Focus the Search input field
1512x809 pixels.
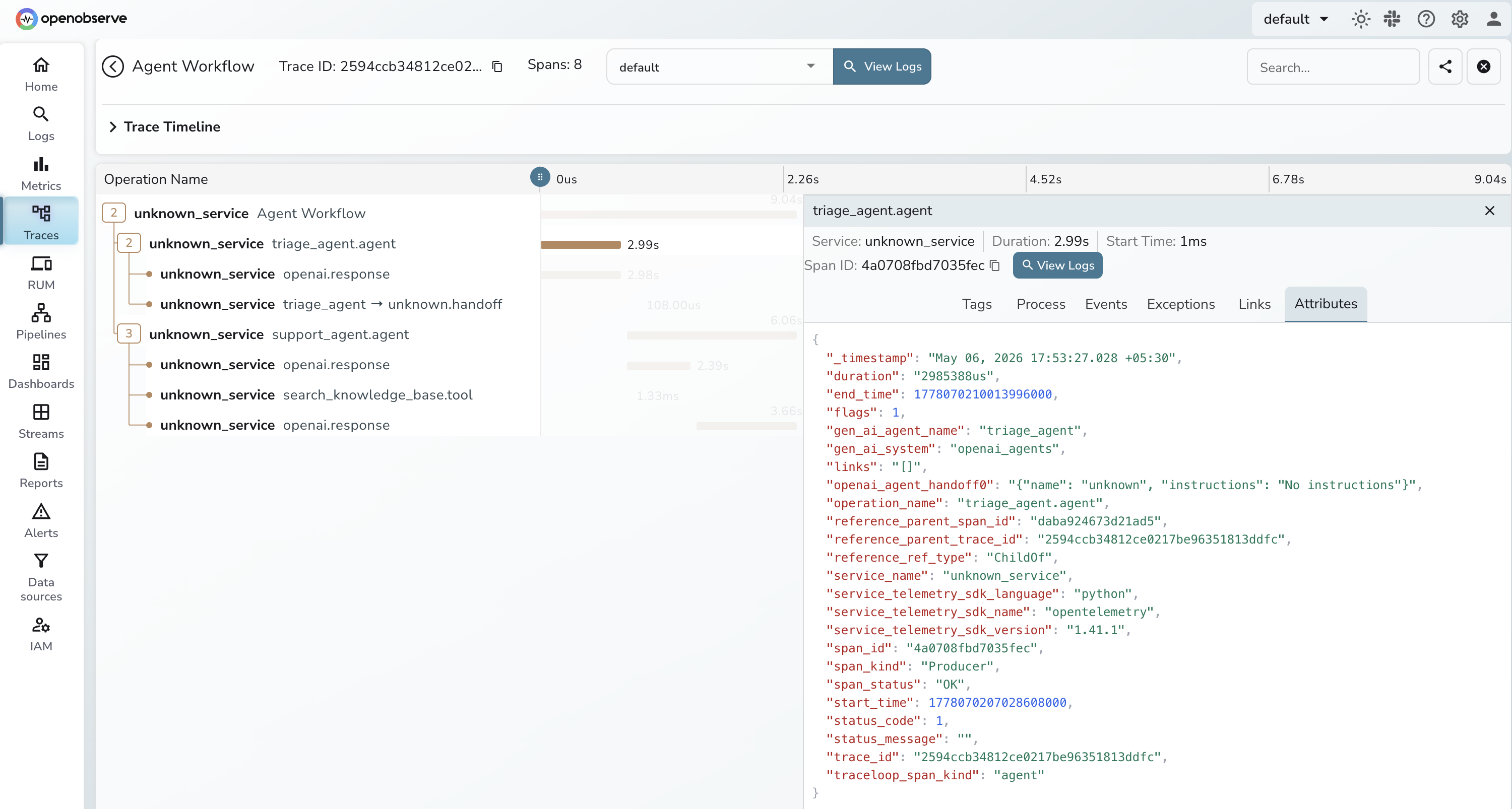(x=1333, y=67)
